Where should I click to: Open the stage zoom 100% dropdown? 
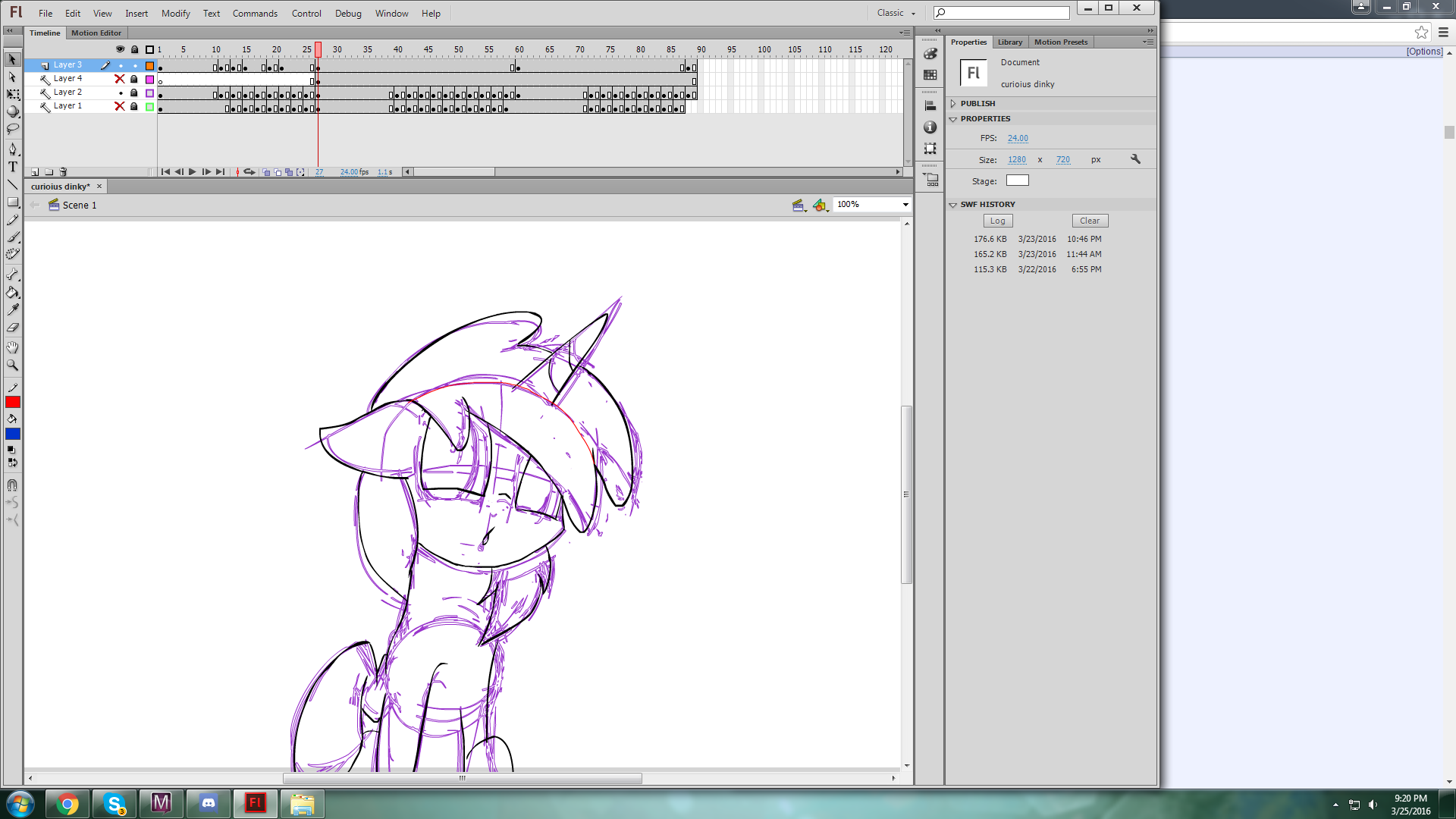coord(905,205)
